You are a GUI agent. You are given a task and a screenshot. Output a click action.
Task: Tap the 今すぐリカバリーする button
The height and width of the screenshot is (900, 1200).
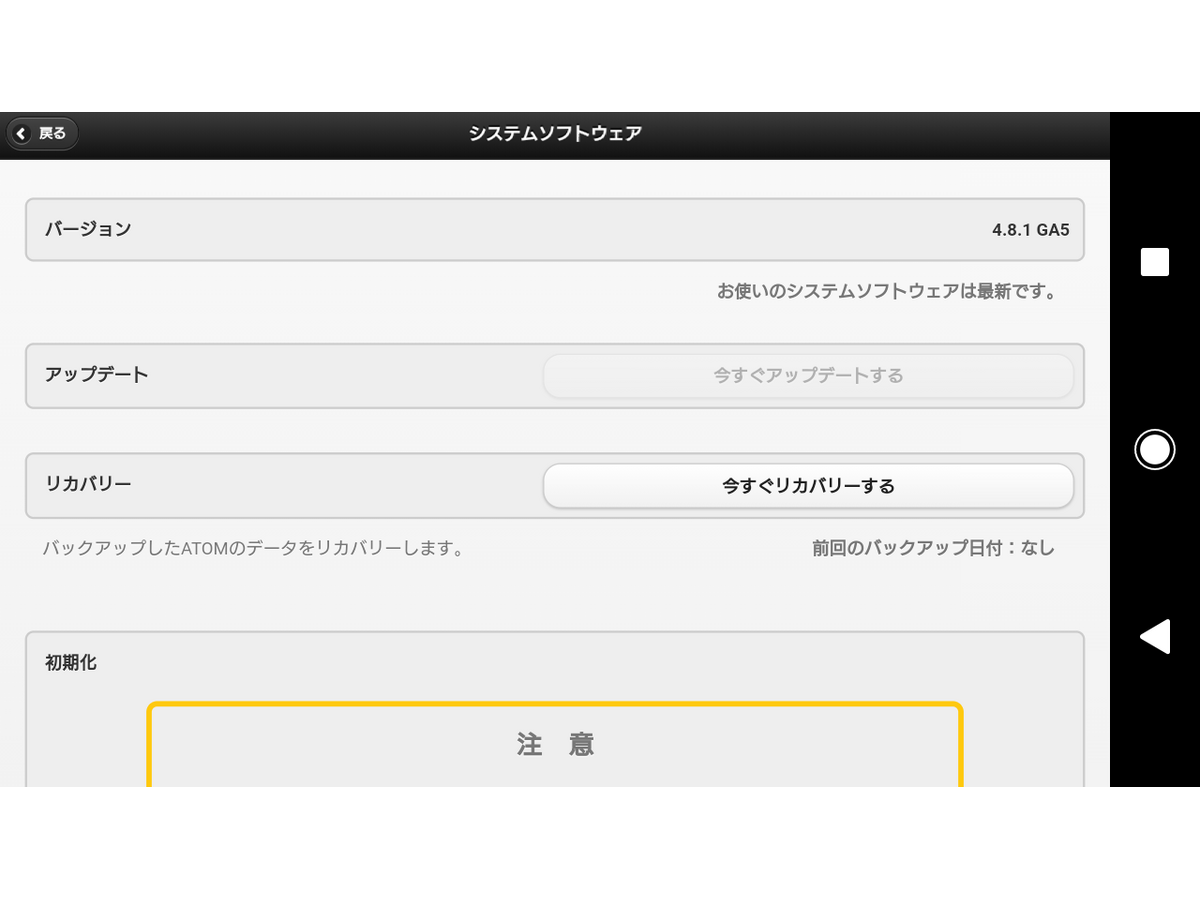tap(808, 486)
